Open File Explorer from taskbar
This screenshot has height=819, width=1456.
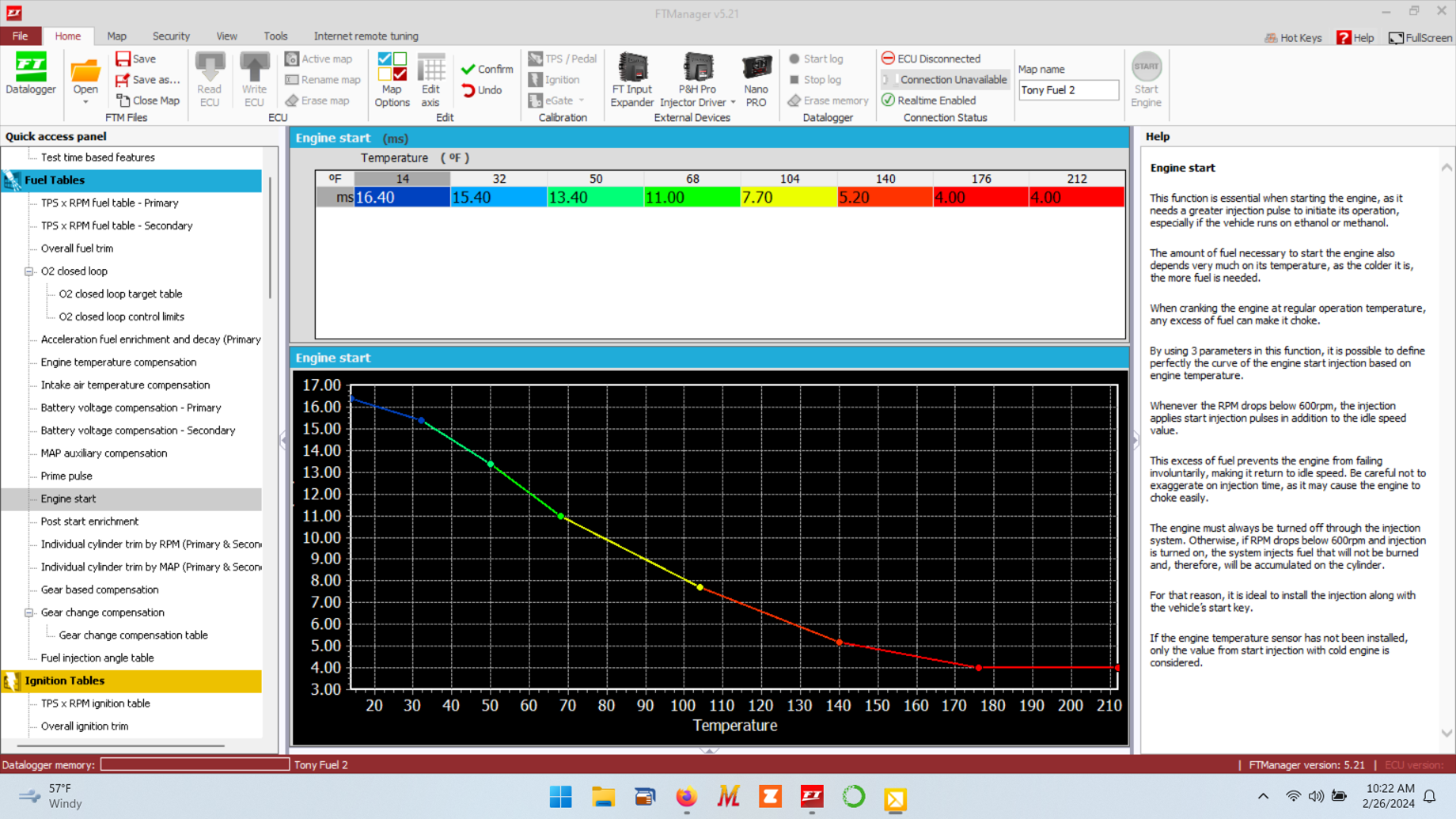pyautogui.click(x=603, y=796)
